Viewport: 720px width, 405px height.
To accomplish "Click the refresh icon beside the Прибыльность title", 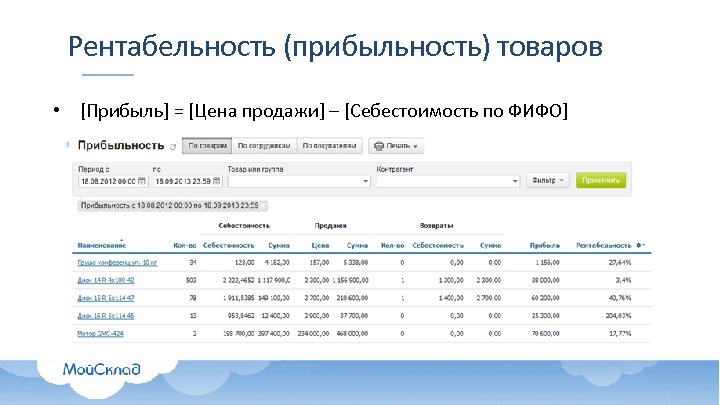I will click(x=173, y=147).
